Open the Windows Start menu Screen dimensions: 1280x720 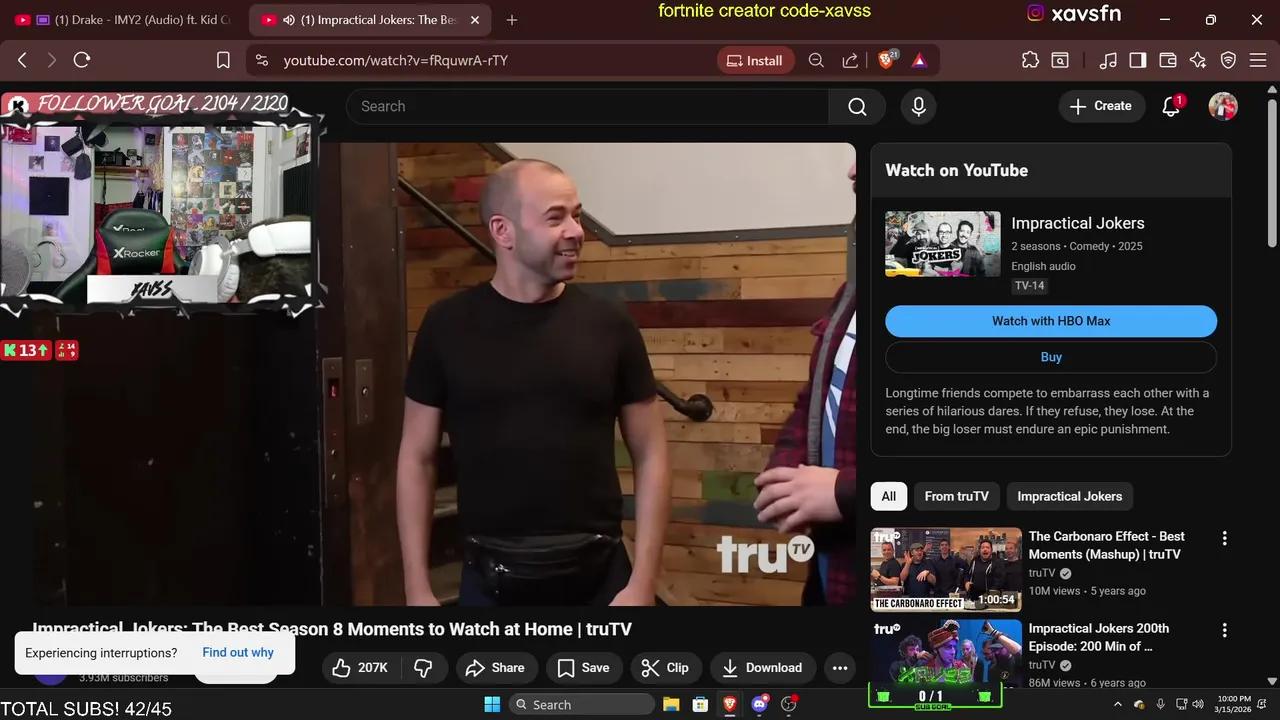(492, 704)
